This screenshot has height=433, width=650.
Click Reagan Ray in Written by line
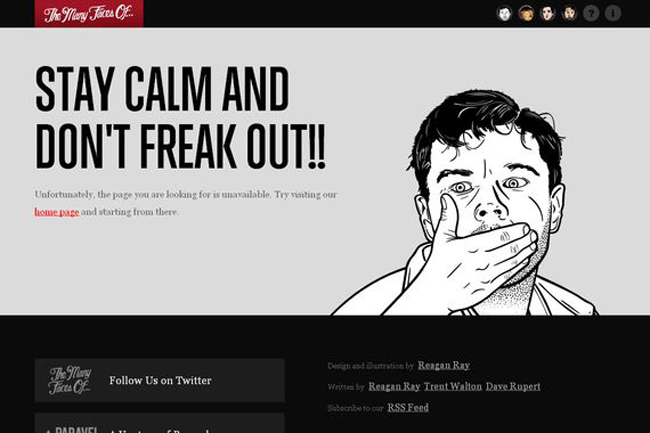coord(394,386)
